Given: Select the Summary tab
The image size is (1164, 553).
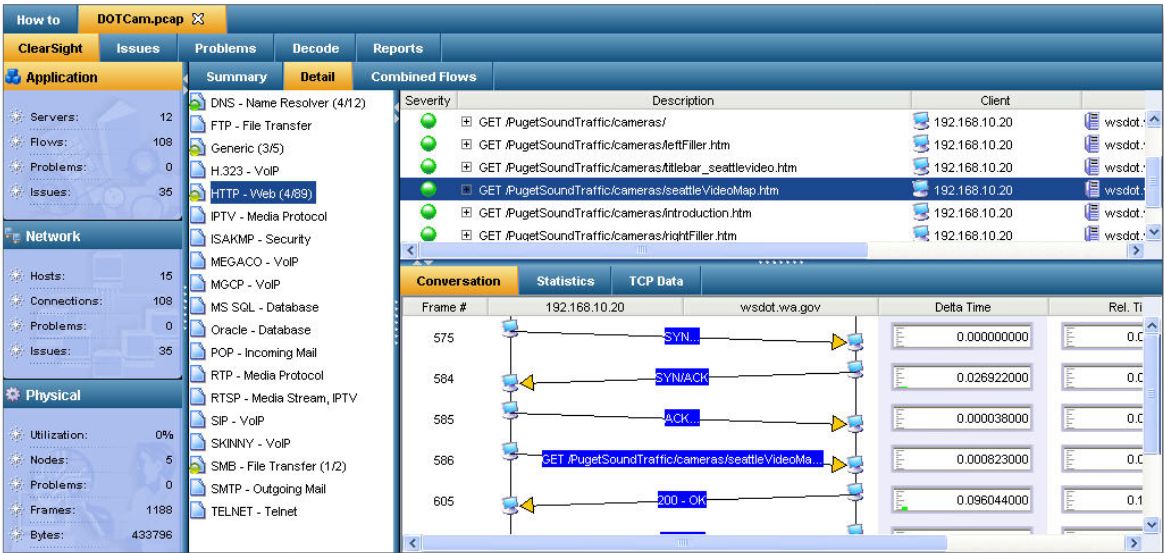Looking at the screenshot, I should click(236, 76).
